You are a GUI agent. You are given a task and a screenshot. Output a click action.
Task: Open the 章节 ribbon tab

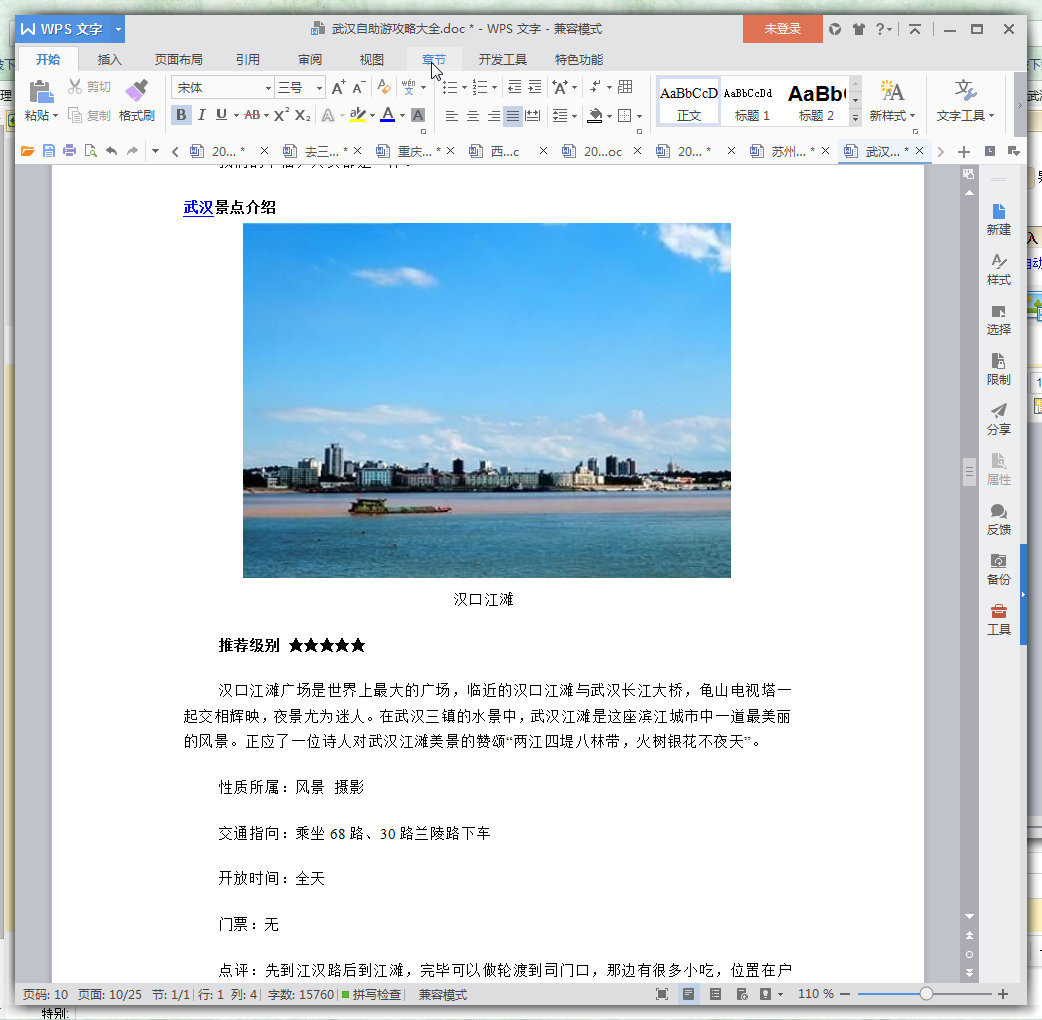[433, 60]
